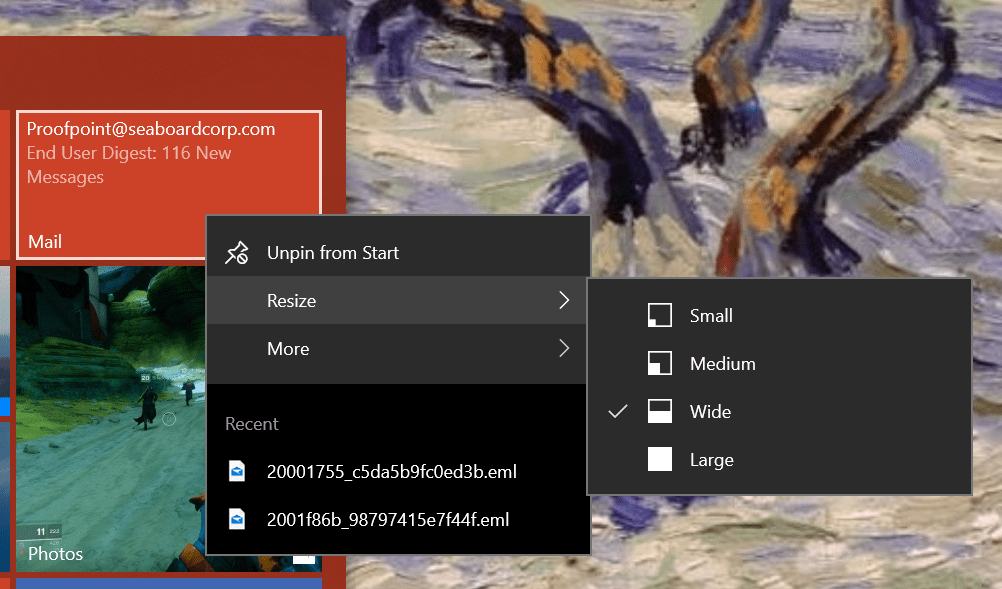Expand the Resize submenu chevron
Viewport: 1002px width, 589px height.
pyautogui.click(x=563, y=300)
